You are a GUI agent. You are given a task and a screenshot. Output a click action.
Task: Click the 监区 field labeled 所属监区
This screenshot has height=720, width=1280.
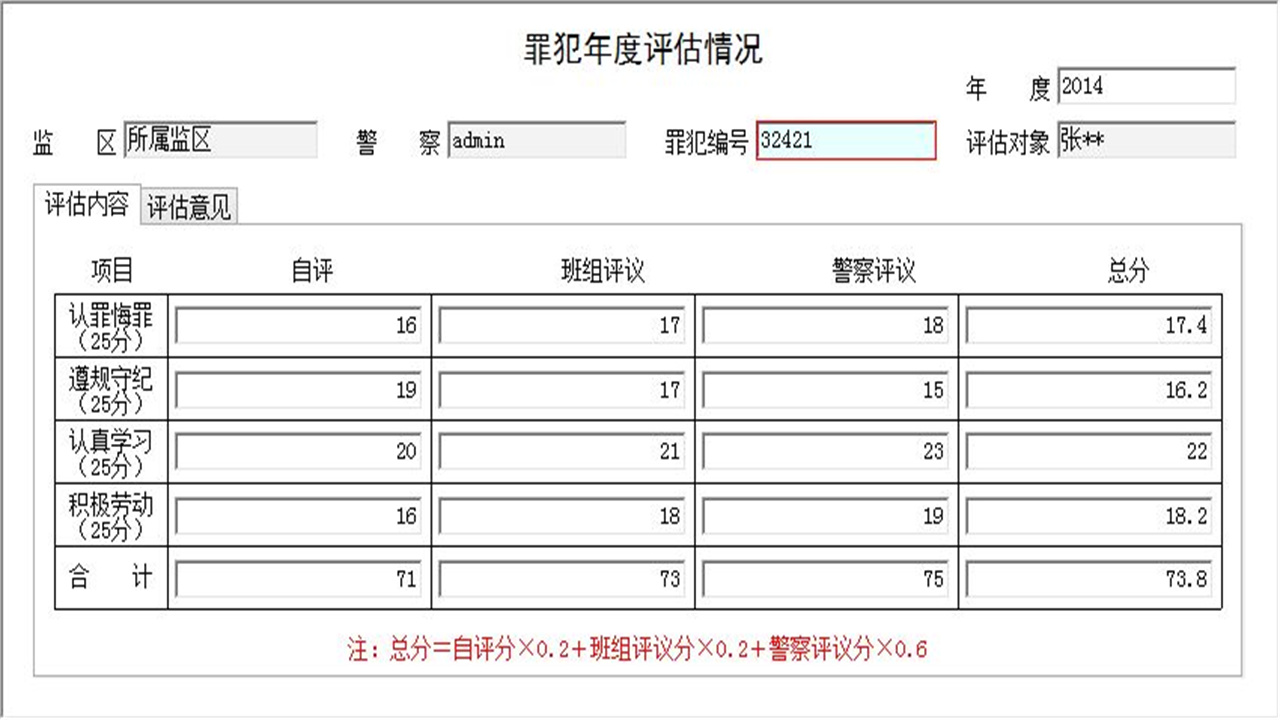coord(220,140)
